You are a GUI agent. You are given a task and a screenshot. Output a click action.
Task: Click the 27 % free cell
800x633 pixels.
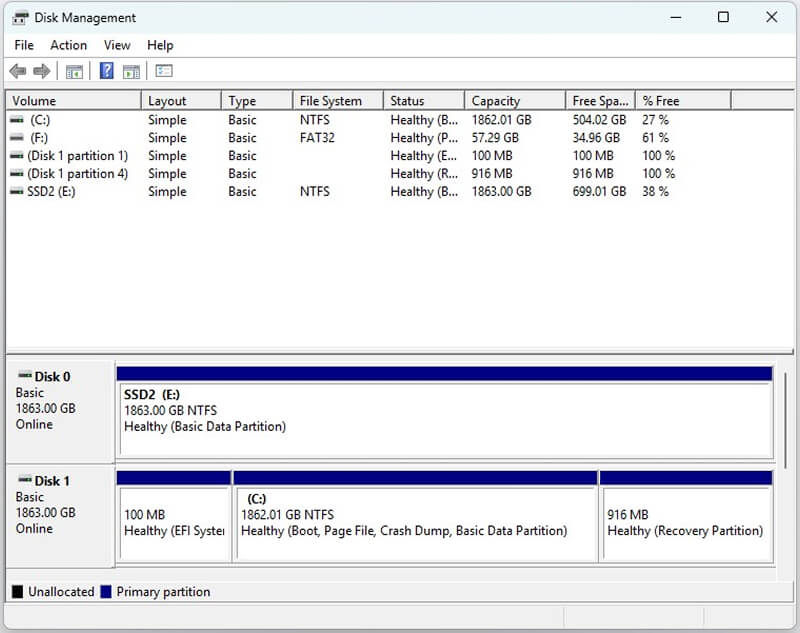pyautogui.click(x=655, y=120)
